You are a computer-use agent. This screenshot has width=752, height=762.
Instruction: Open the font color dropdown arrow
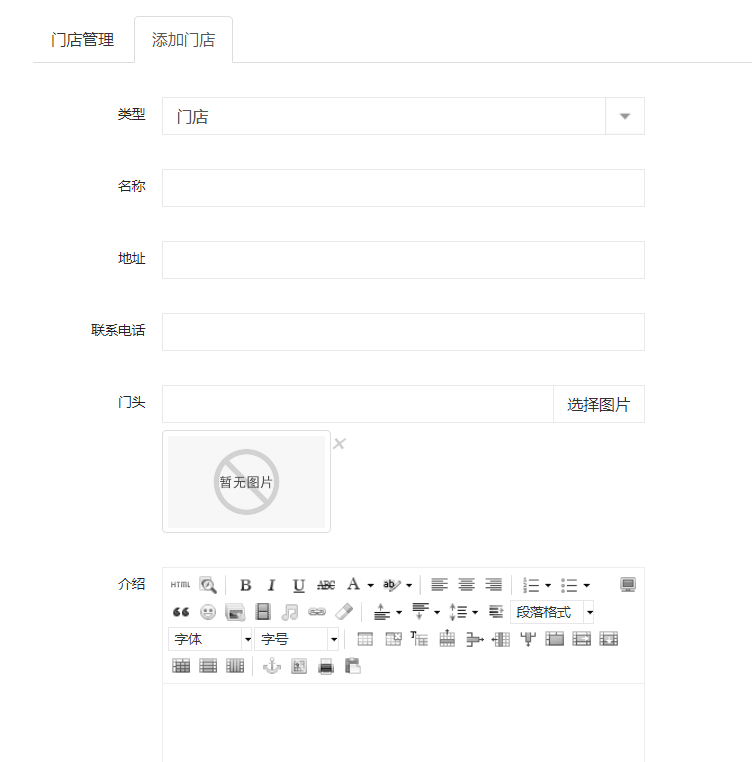[370, 585]
